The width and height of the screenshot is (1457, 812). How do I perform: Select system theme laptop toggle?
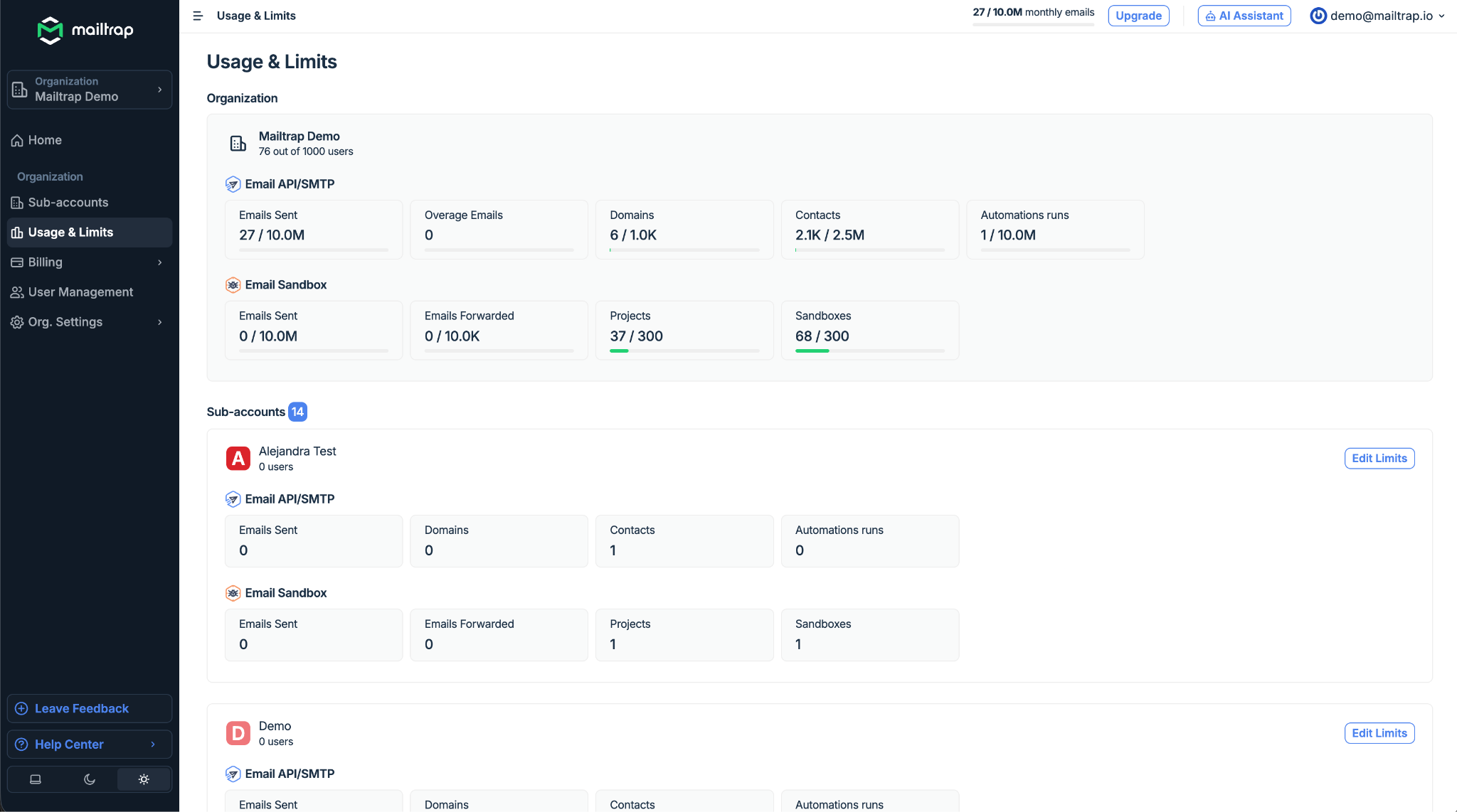click(36, 779)
